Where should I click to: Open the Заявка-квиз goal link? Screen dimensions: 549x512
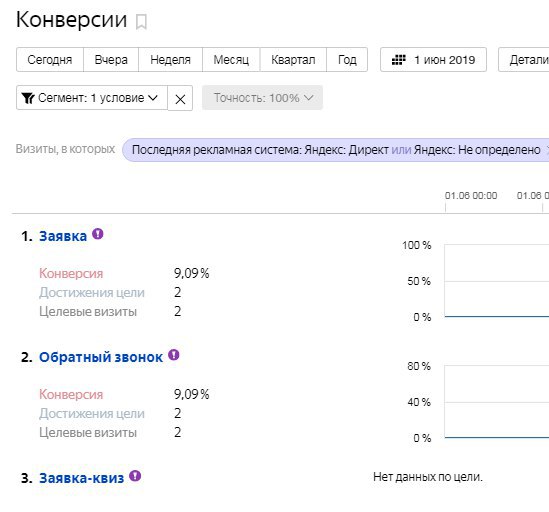coord(82,478)
